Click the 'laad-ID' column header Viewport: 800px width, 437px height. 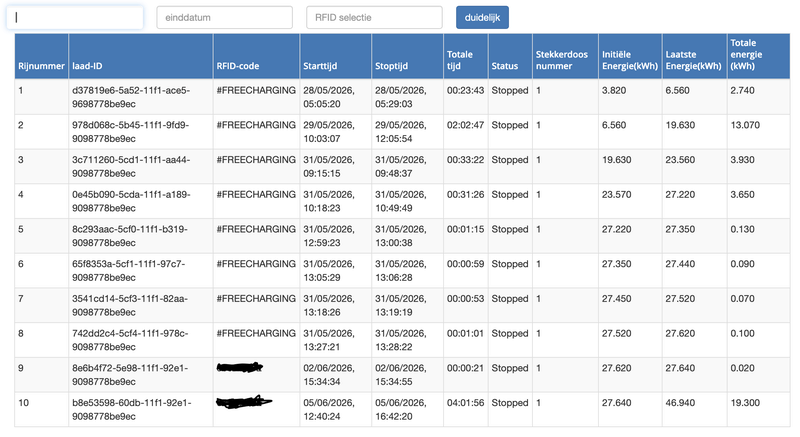tap(87, 66)
